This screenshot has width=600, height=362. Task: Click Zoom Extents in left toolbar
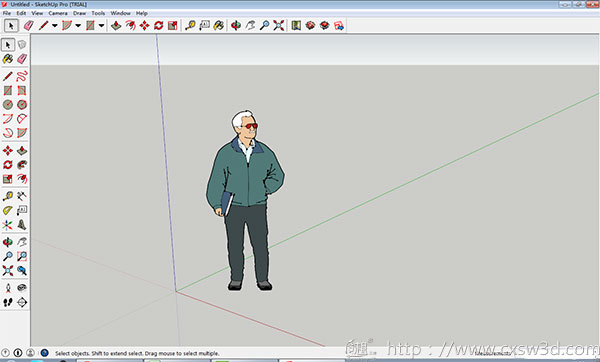(x=8, y=271)
